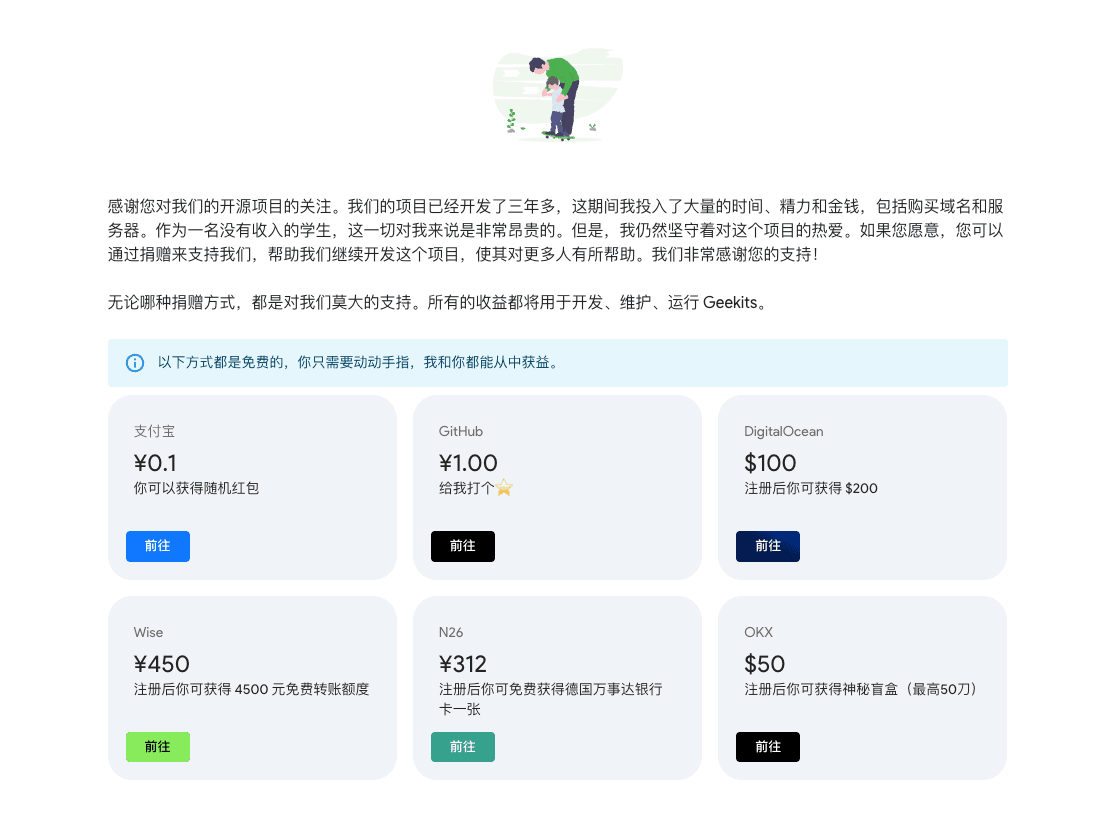Click the ¥450 amount in the Wise card
This screenshot has height=819, width=1096.
click(161, 664)
